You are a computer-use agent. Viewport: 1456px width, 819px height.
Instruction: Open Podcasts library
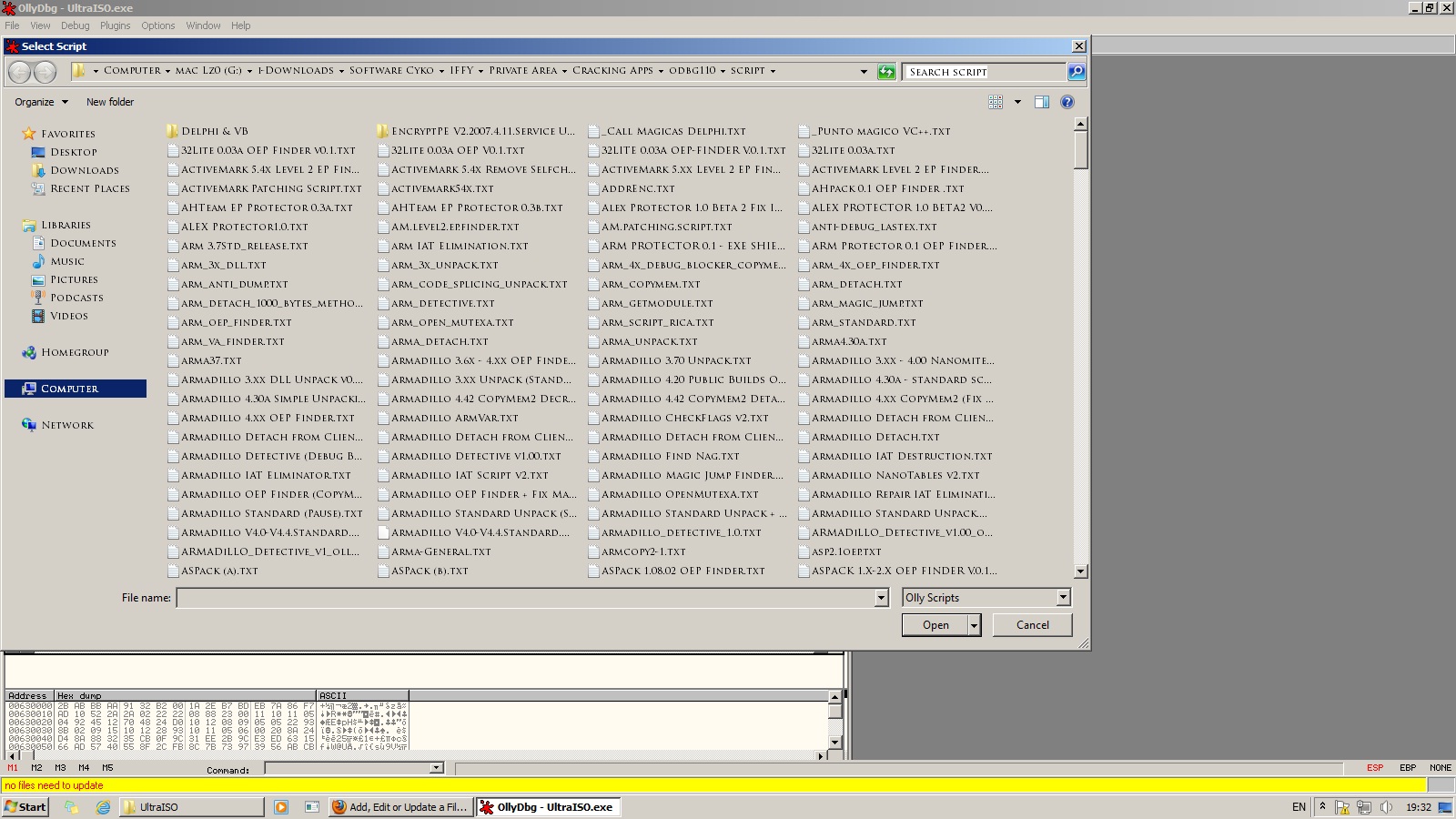coord(68,298)
